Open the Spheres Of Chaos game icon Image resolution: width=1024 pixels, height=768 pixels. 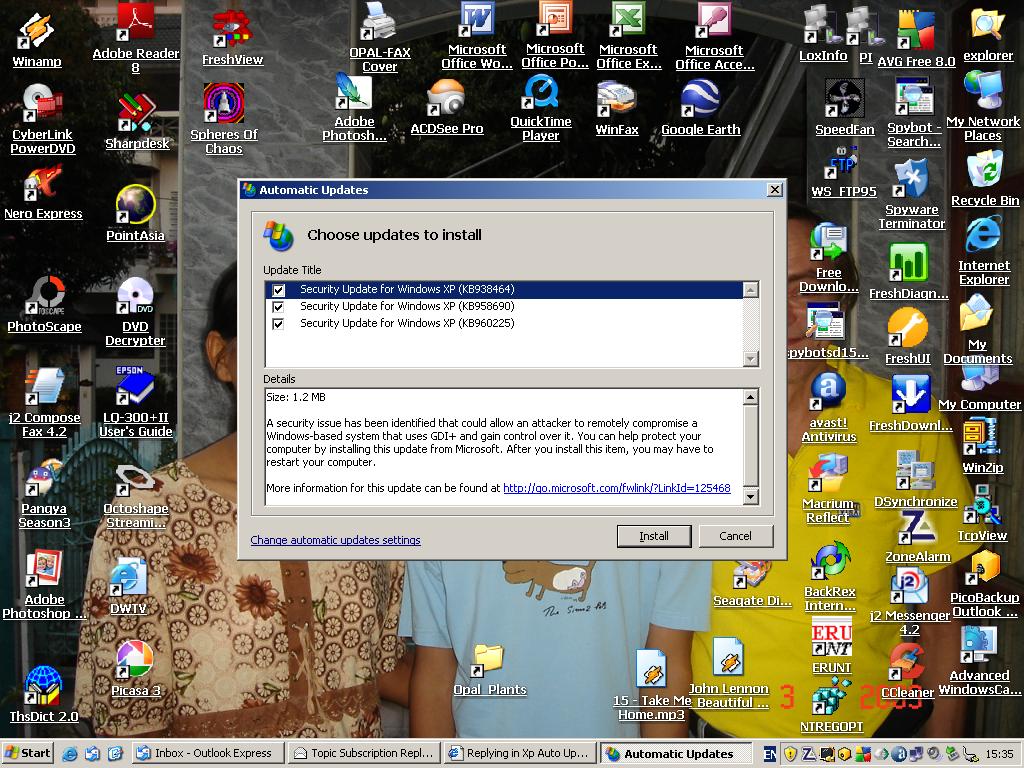(224, 119)
